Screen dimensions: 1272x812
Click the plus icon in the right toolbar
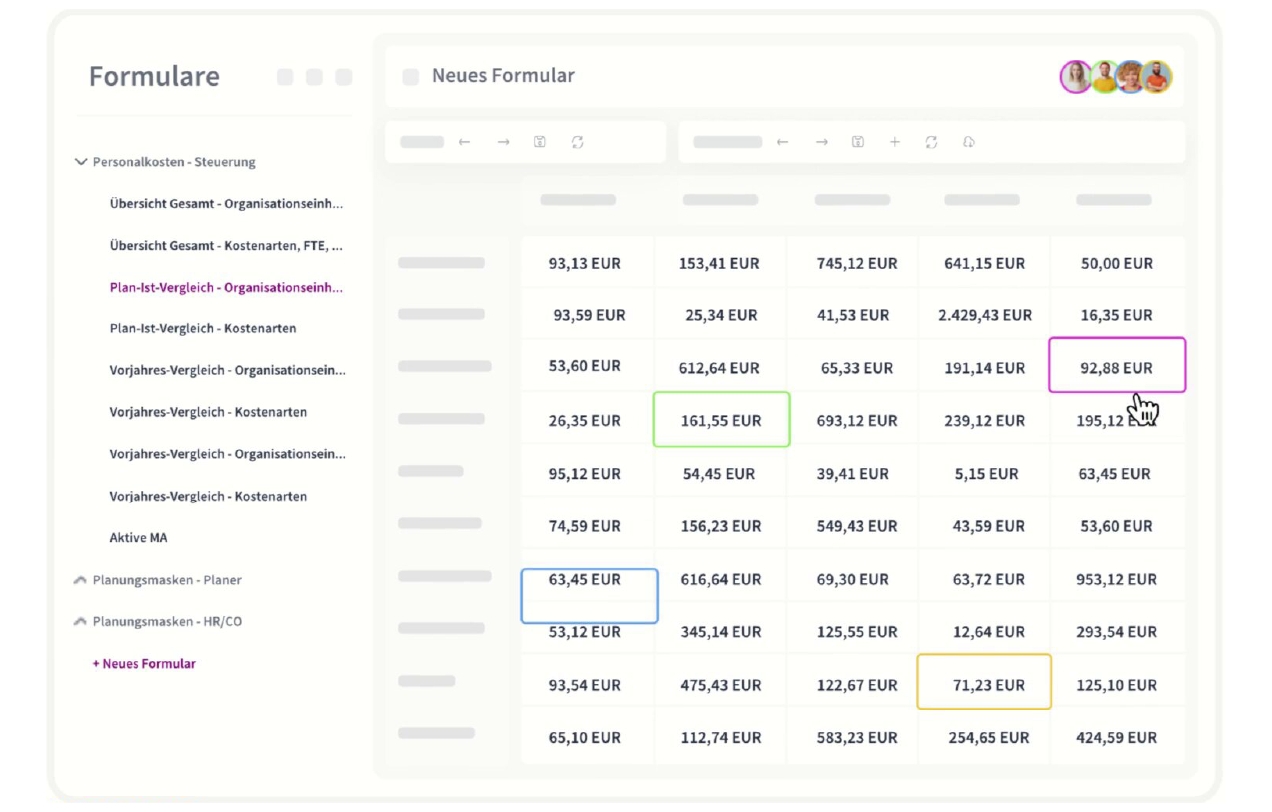coord(895,142)
